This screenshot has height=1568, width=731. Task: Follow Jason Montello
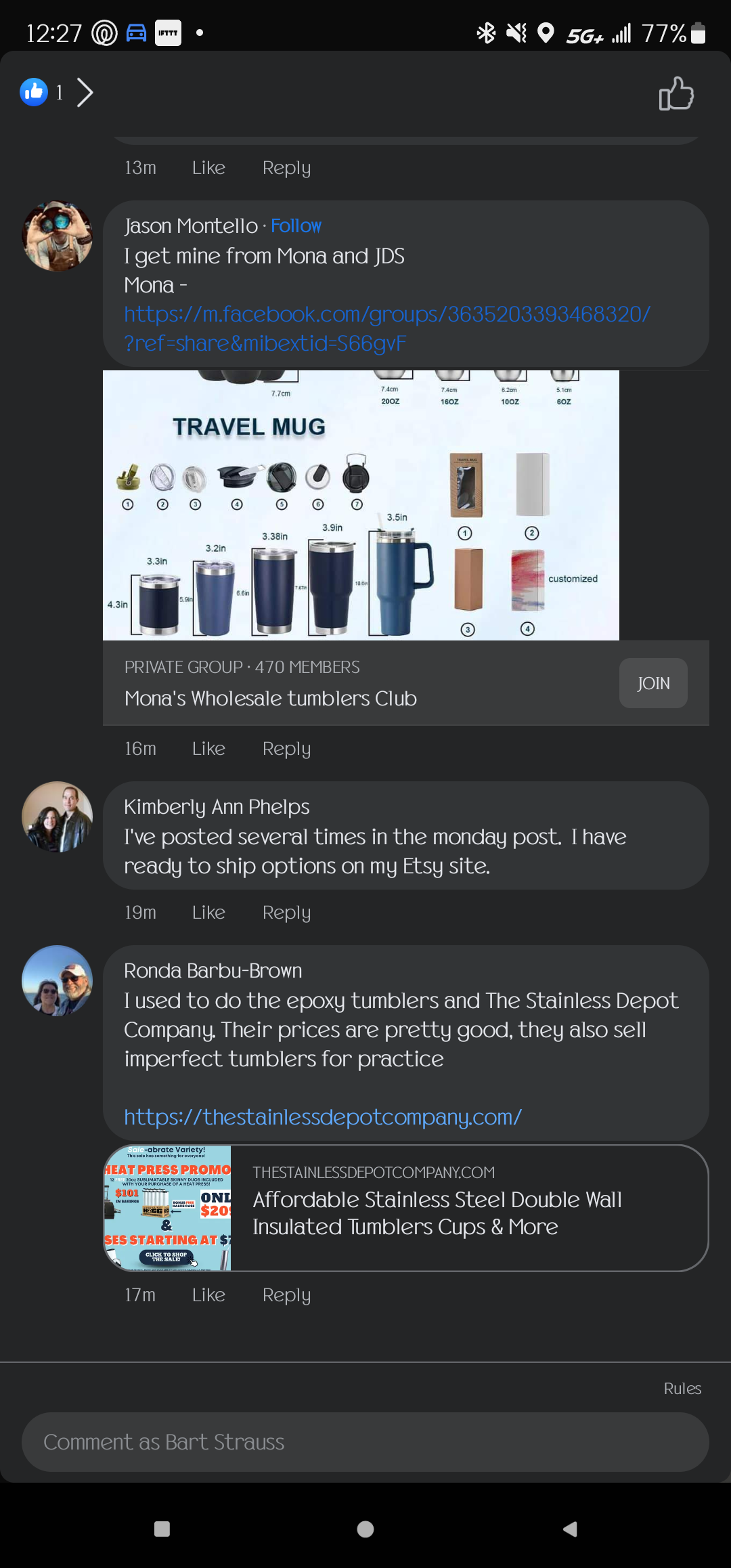[x=296, y=226]
